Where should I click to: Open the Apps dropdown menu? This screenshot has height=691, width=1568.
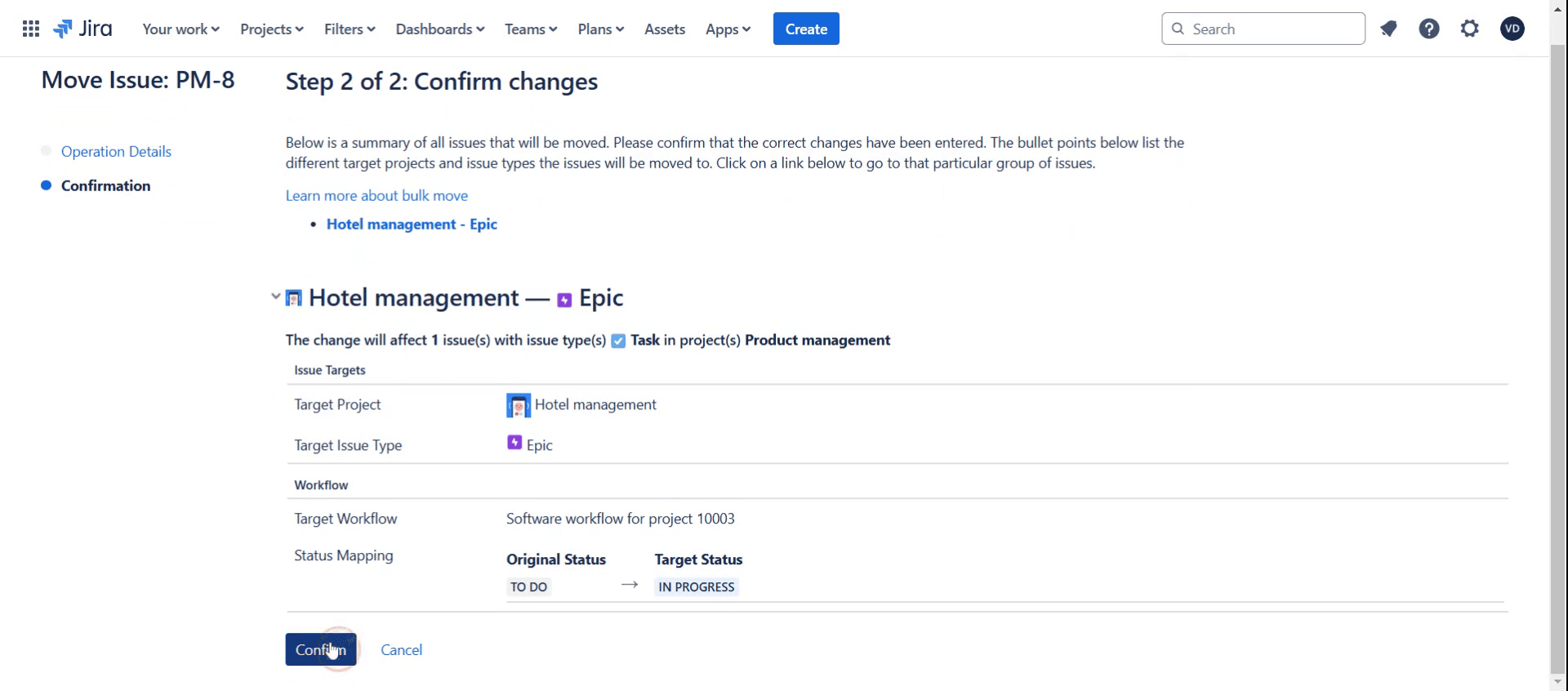click(728, 29)
